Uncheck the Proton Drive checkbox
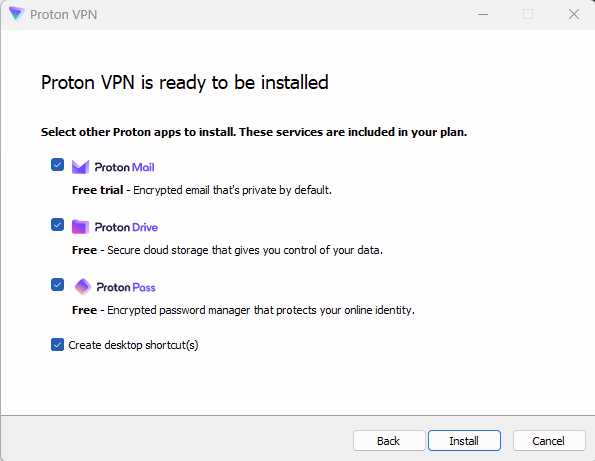 pyautogui.click(x=57, y=225)
